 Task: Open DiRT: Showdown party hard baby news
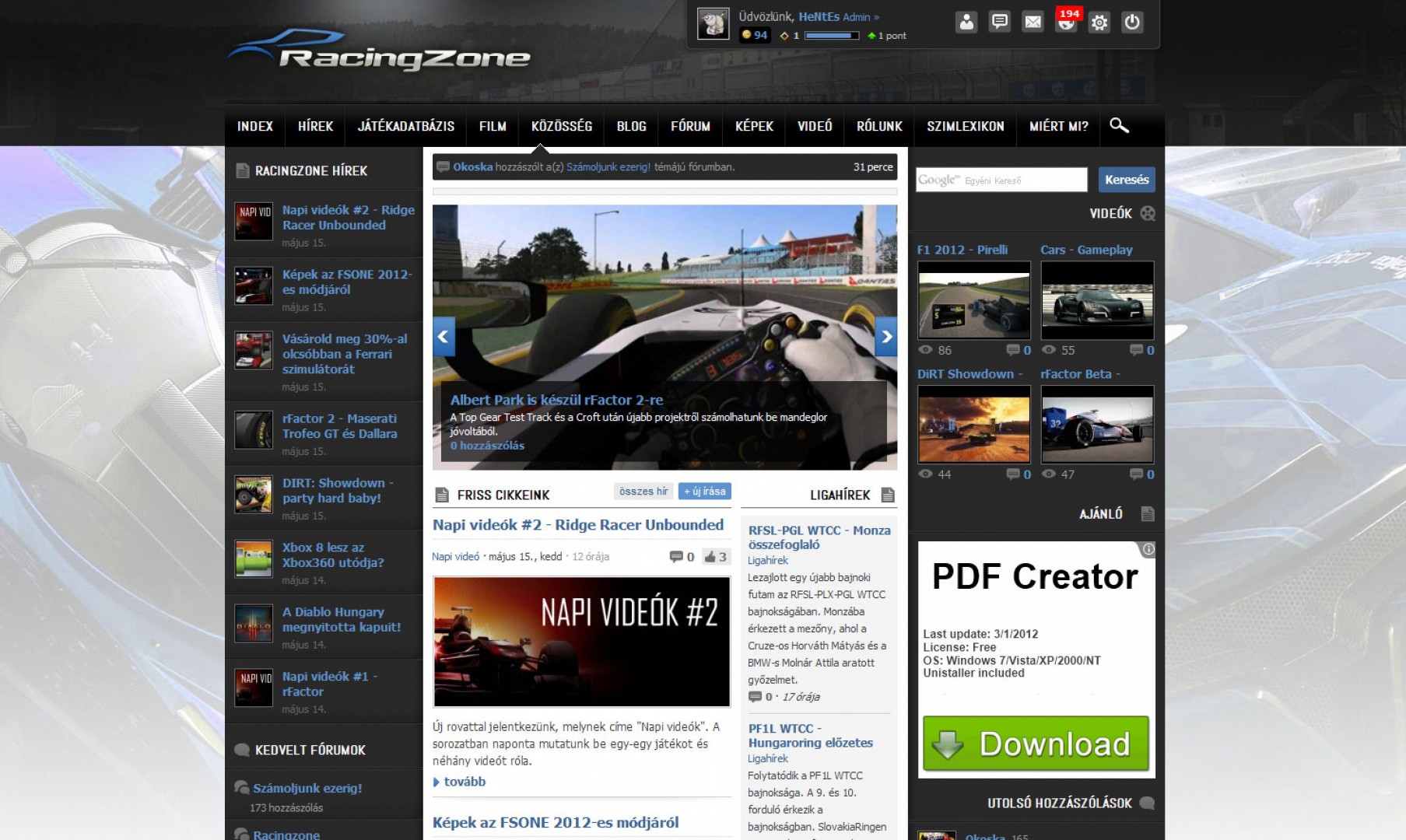[338, 490]
